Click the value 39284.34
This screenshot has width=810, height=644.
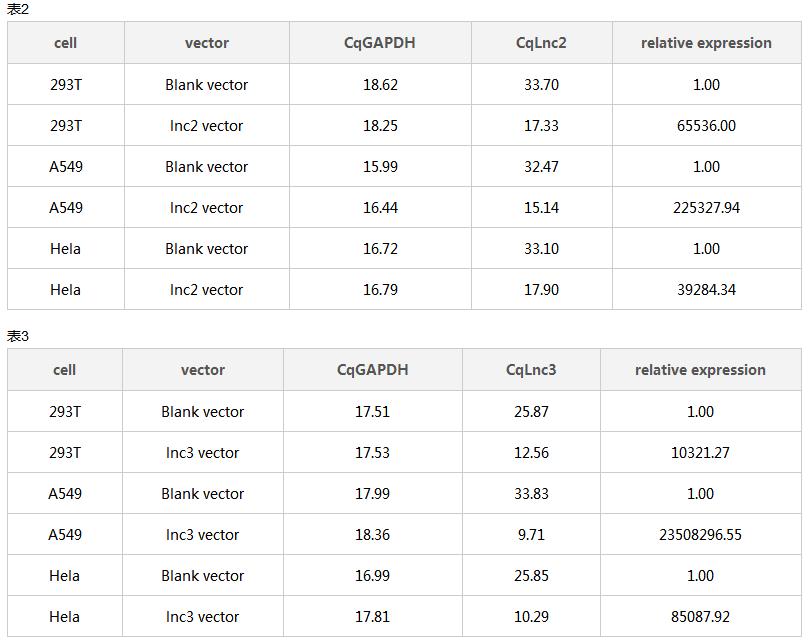(x=706, y=290)
